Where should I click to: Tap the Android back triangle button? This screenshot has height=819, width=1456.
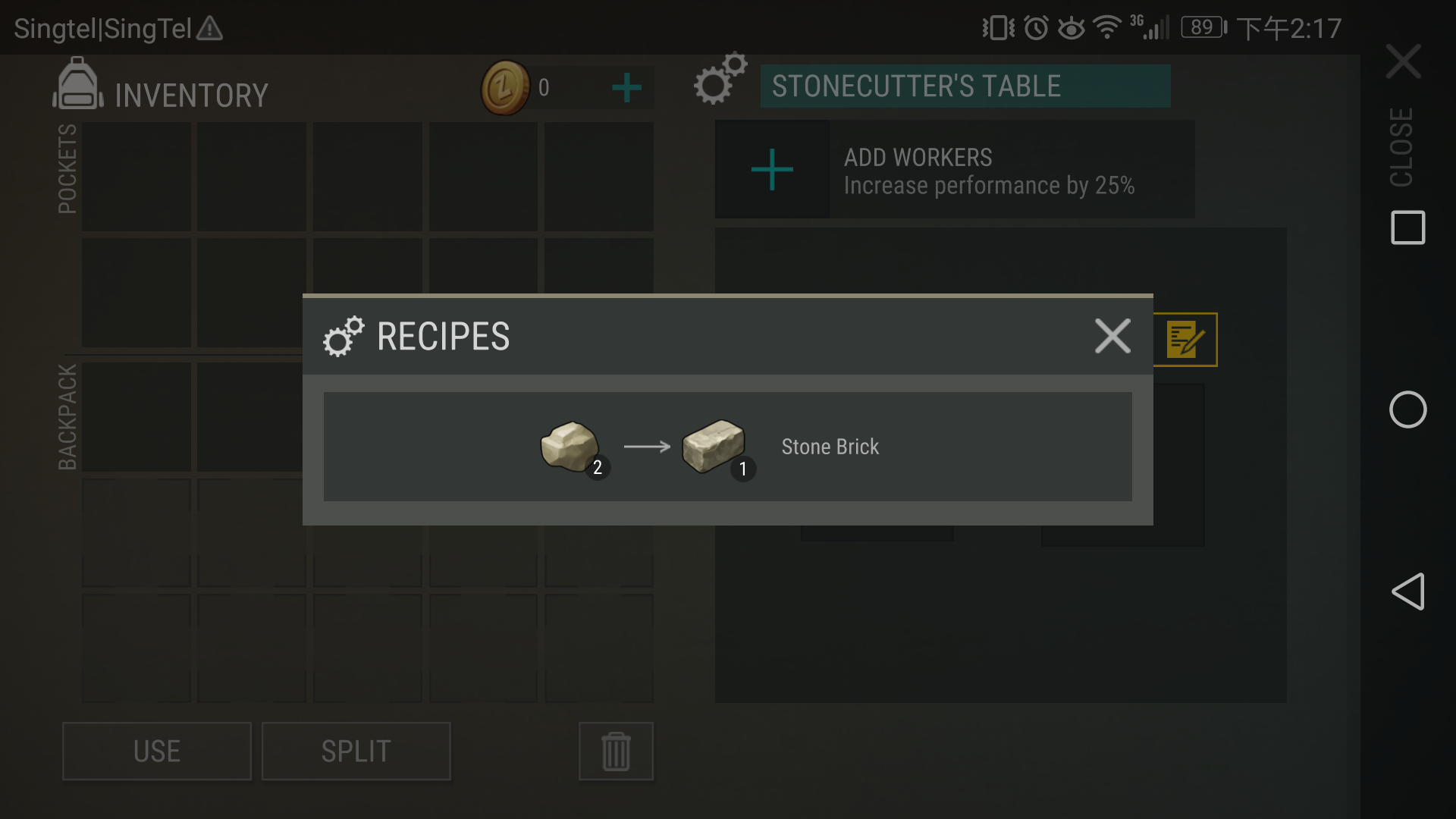(x=1408, y=591)
